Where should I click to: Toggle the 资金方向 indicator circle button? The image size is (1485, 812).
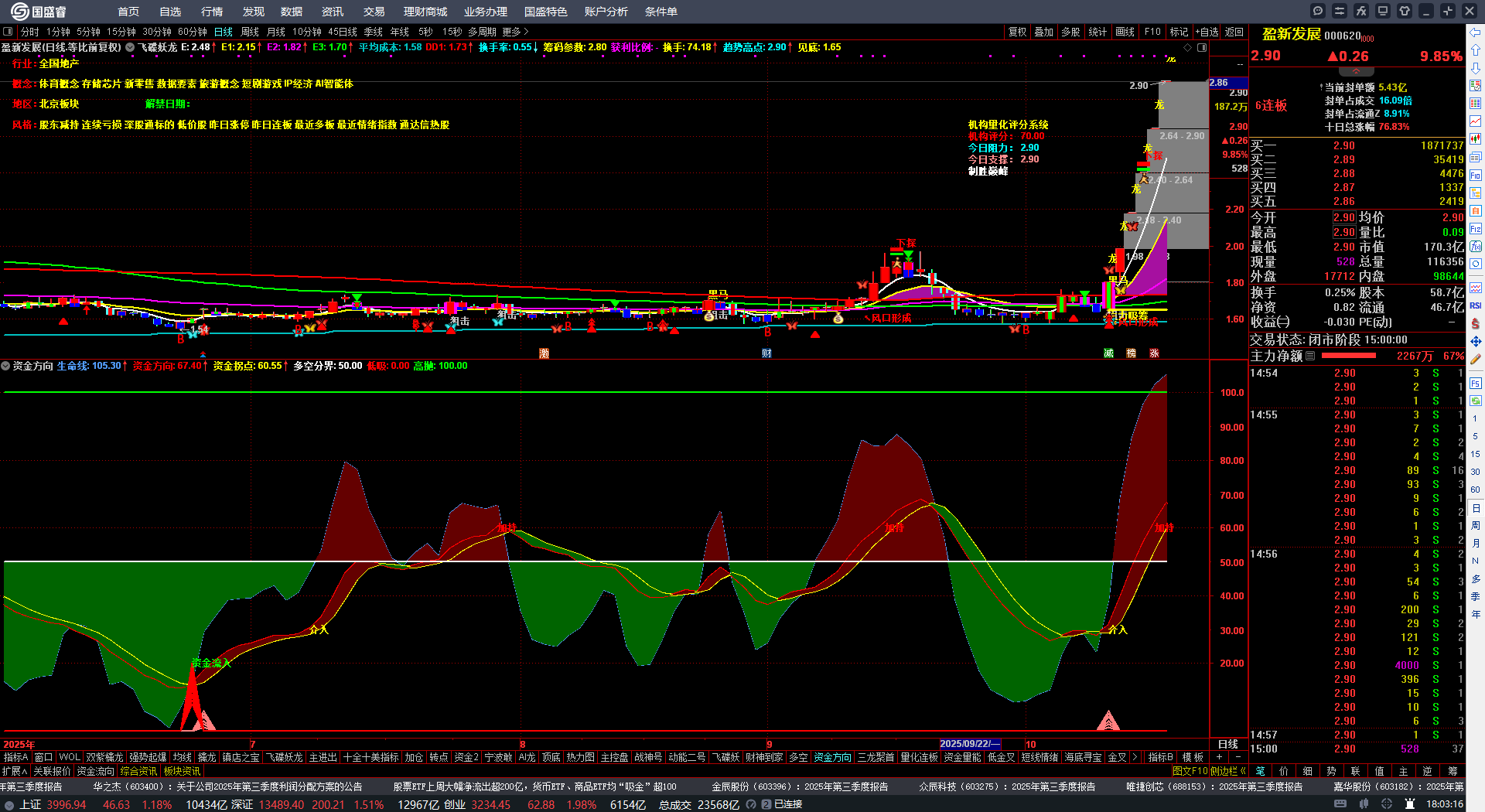coord(6,366)
